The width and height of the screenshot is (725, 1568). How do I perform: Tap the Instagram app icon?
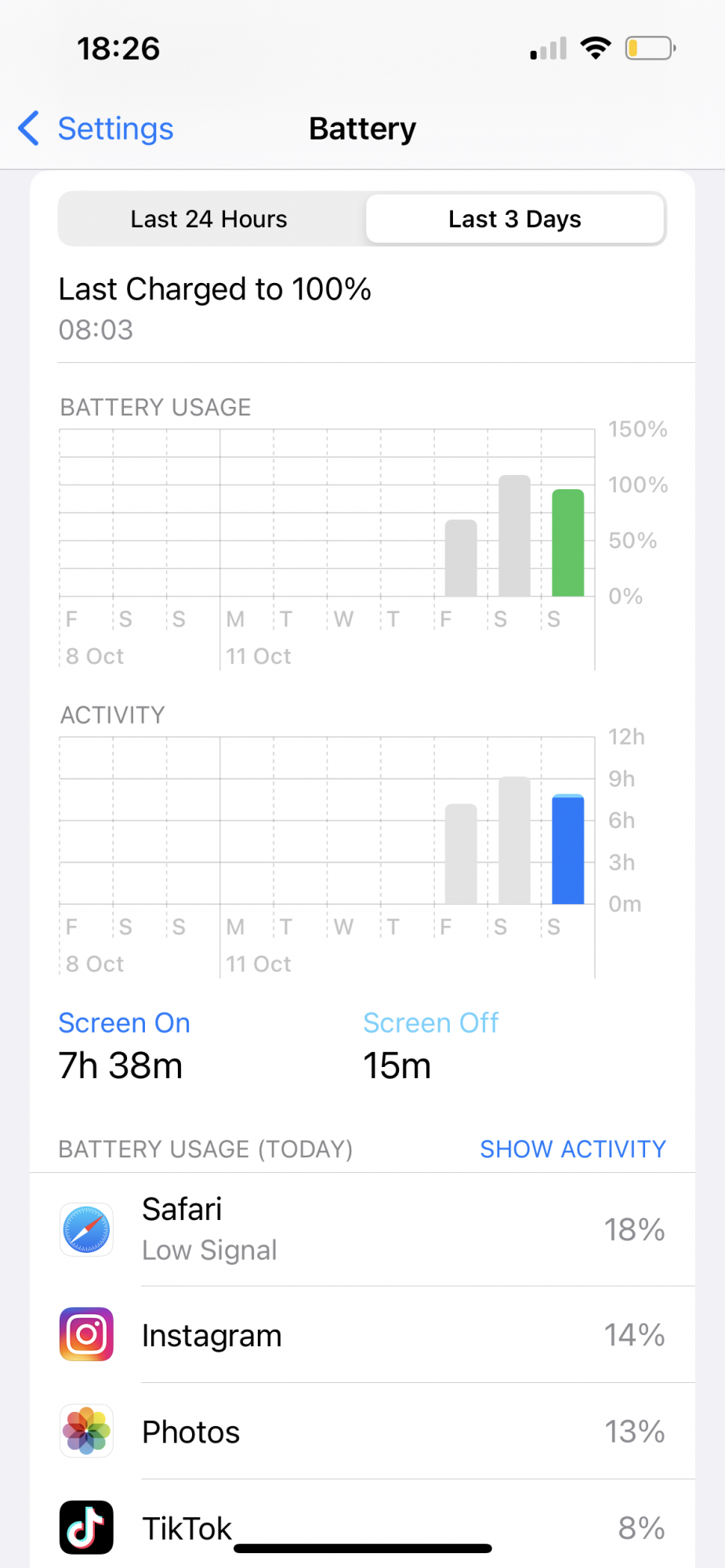coord(86,1334)
